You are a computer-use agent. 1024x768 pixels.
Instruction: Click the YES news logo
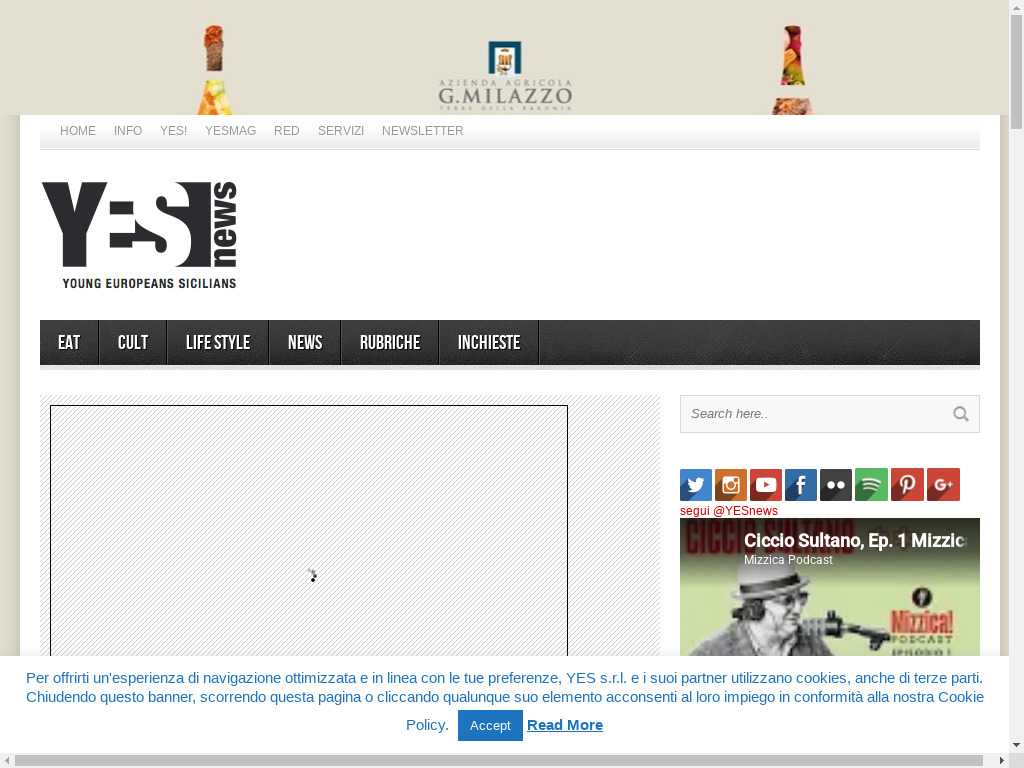(139, 235)
